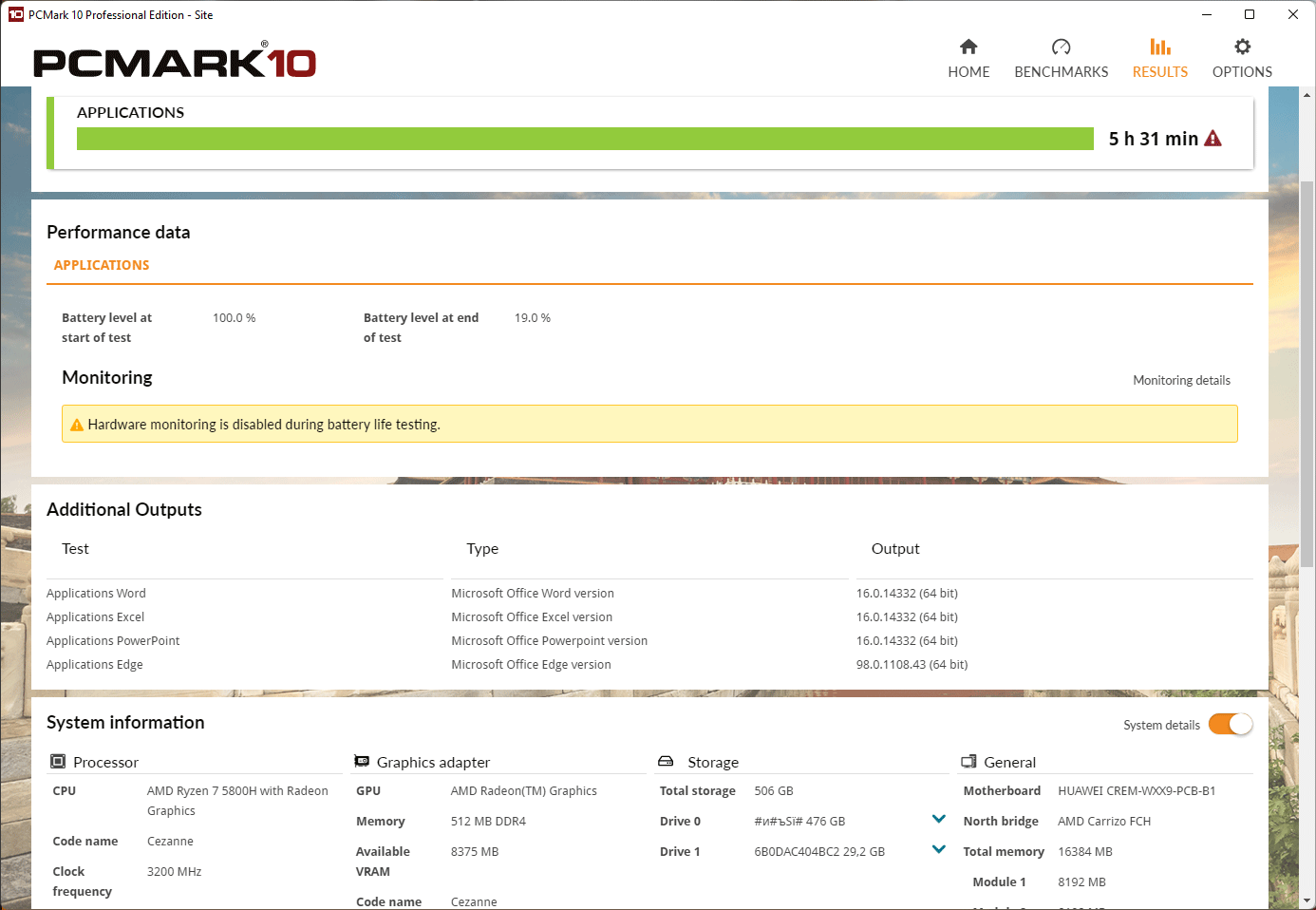Click Microsoft Office Powerpoint version text
Viewport: 1316px width, 910px height.
(x=550, y=641)
